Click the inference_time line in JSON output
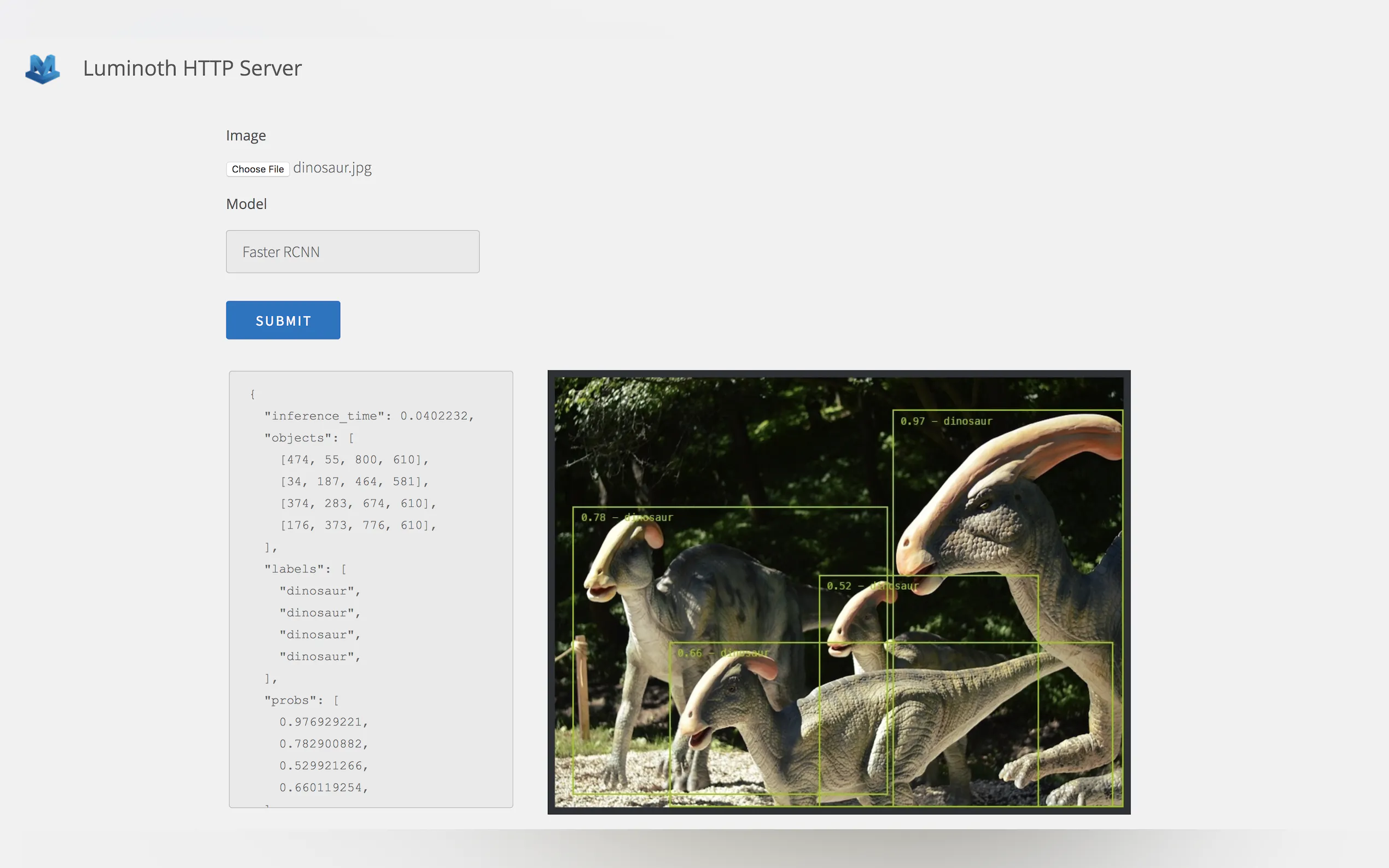The width and height of the screenshot is (1389, 868). pos(368,415)
